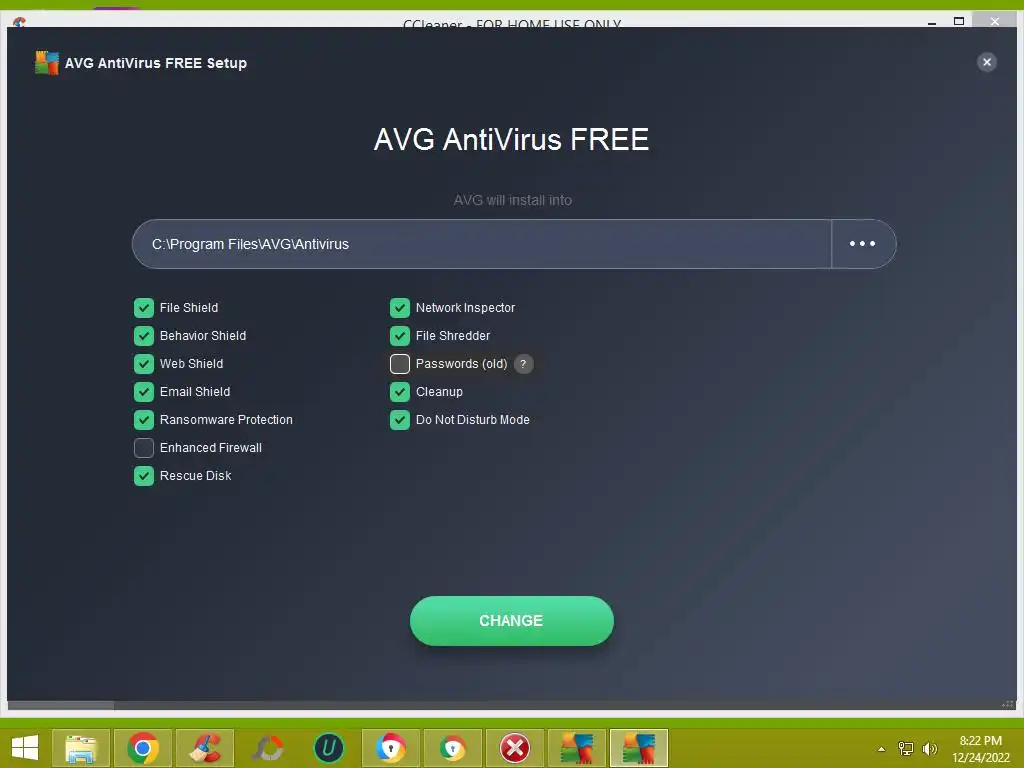Screen dimensions: 1024x768
Task: Uncheck the Behavior Shield component
Action: tap(144, 336)
